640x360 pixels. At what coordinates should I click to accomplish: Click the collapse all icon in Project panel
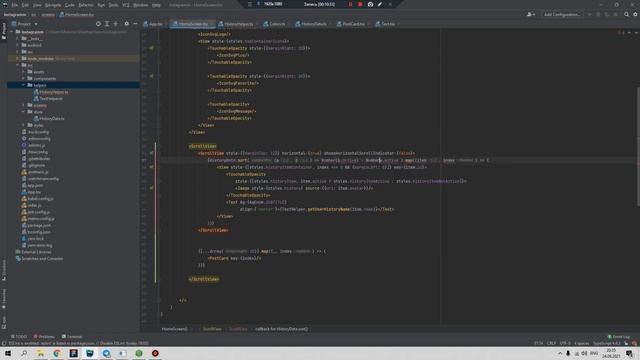coord(116,24)
